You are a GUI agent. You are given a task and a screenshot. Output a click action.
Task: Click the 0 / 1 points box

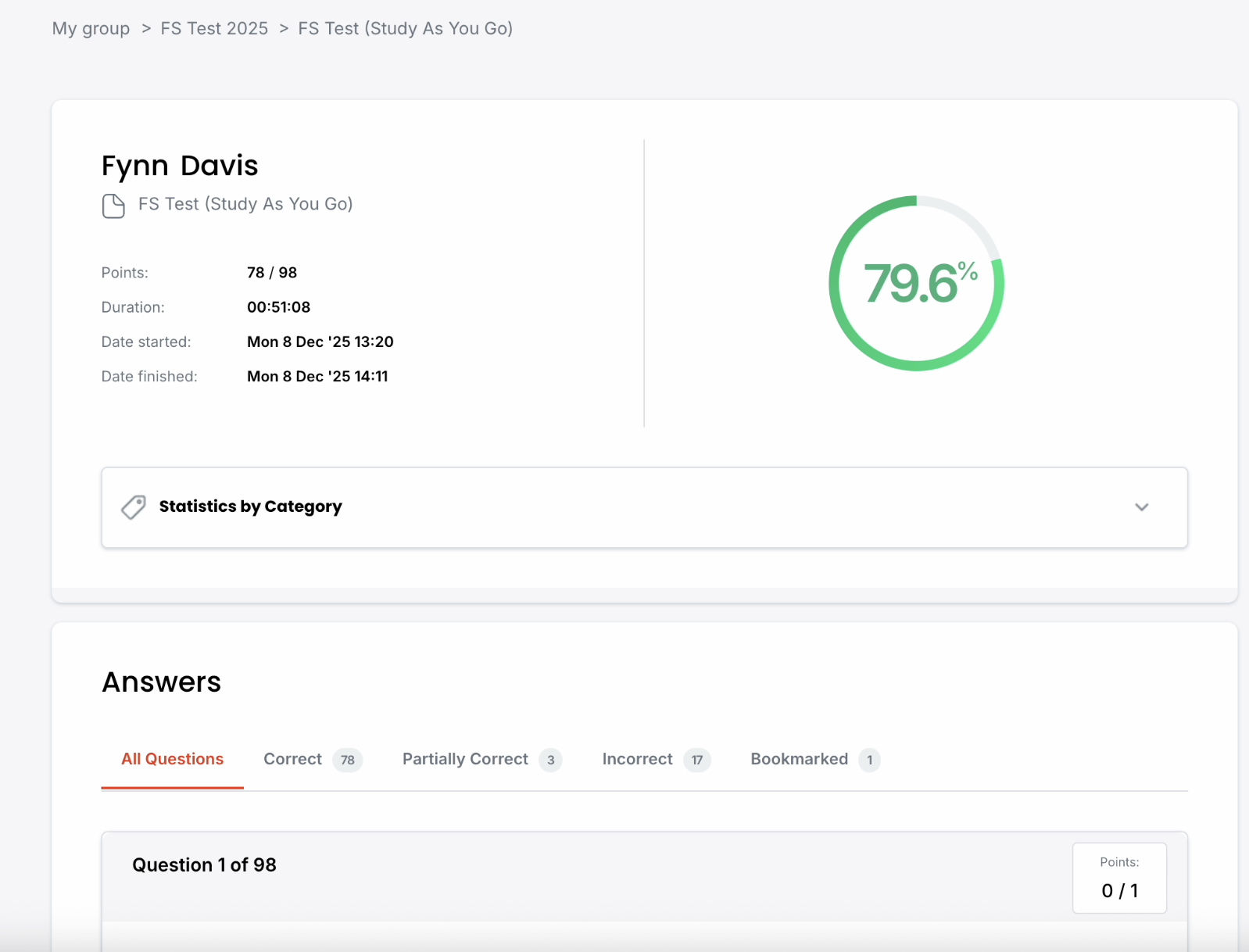click(x=1119, y=878)
